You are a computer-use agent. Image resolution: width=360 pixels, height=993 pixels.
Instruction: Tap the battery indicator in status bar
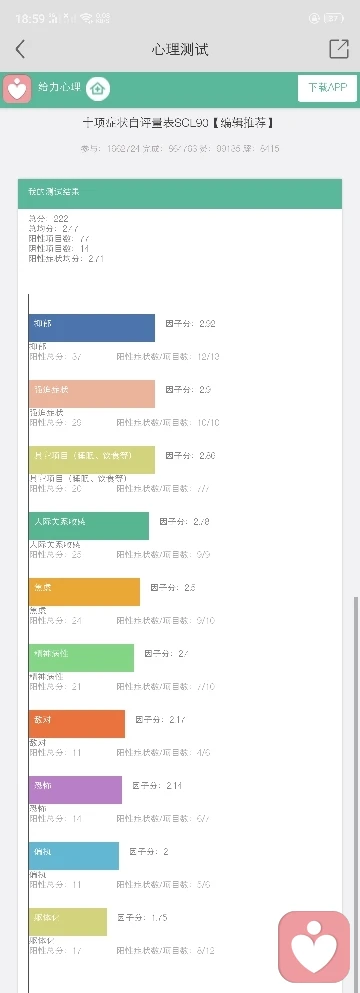point(334,19)
